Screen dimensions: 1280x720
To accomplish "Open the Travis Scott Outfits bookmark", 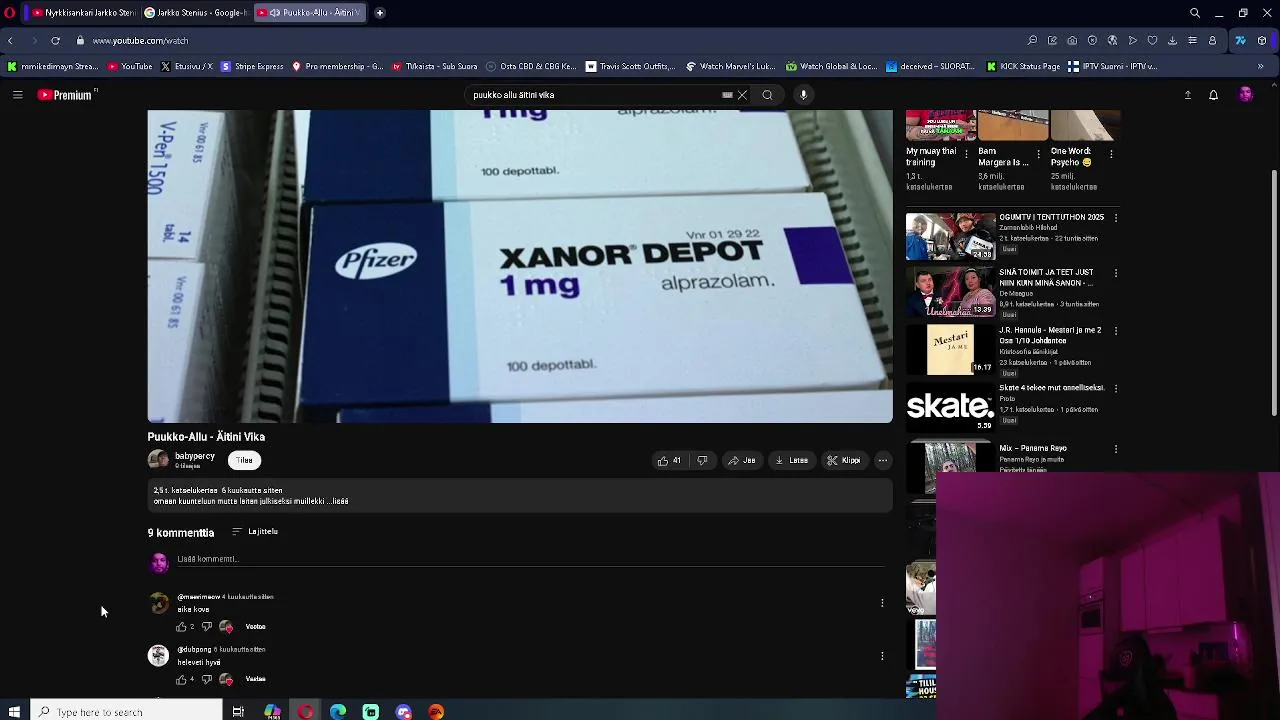I will (x=631, y=67).
